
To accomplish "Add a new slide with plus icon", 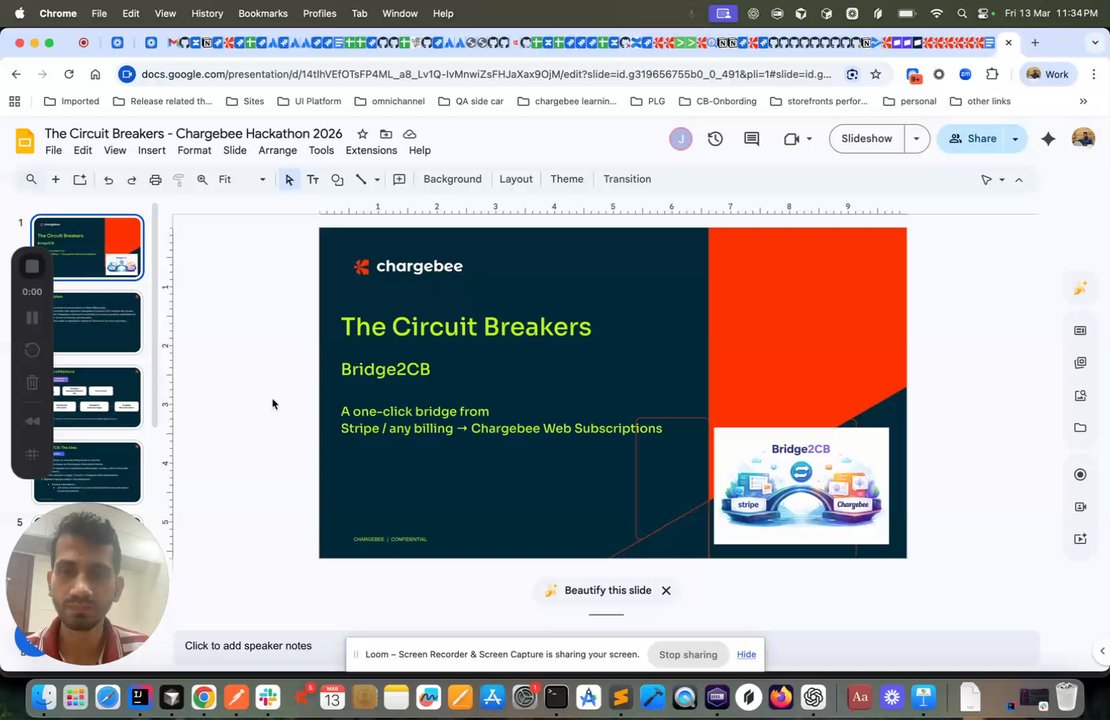I will 55,180.
